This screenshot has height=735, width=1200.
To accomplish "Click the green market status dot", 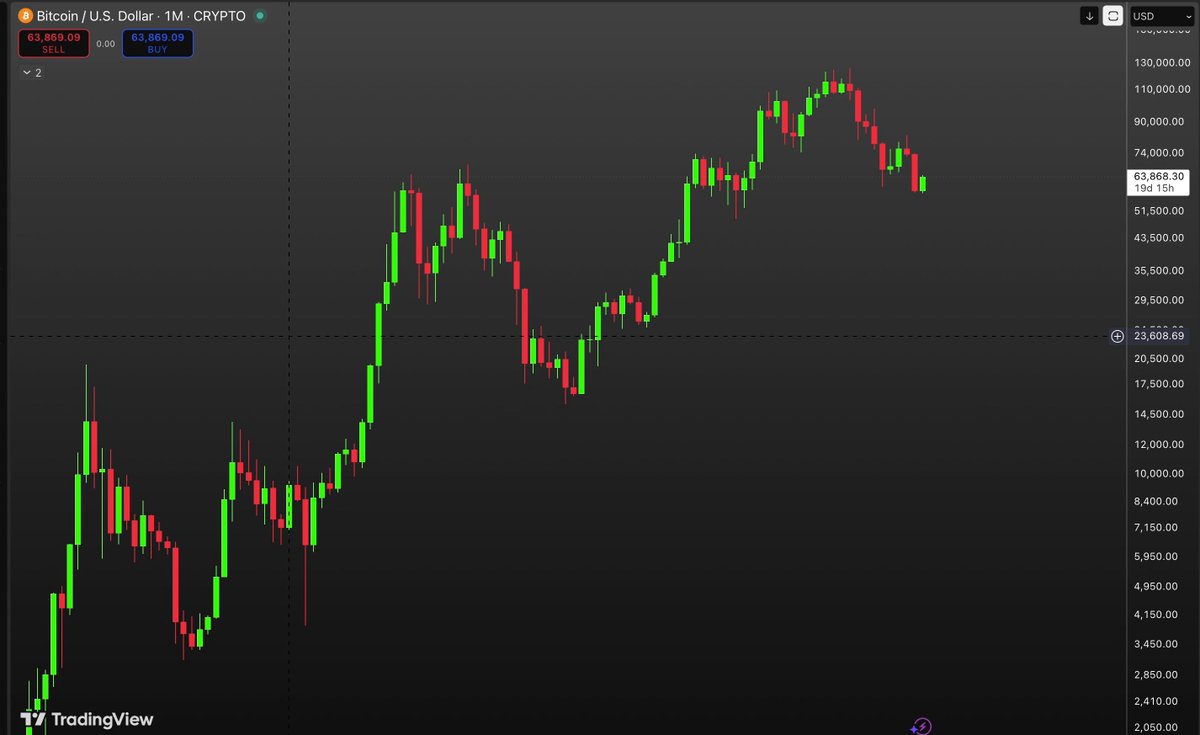I will tap(260, 16).
